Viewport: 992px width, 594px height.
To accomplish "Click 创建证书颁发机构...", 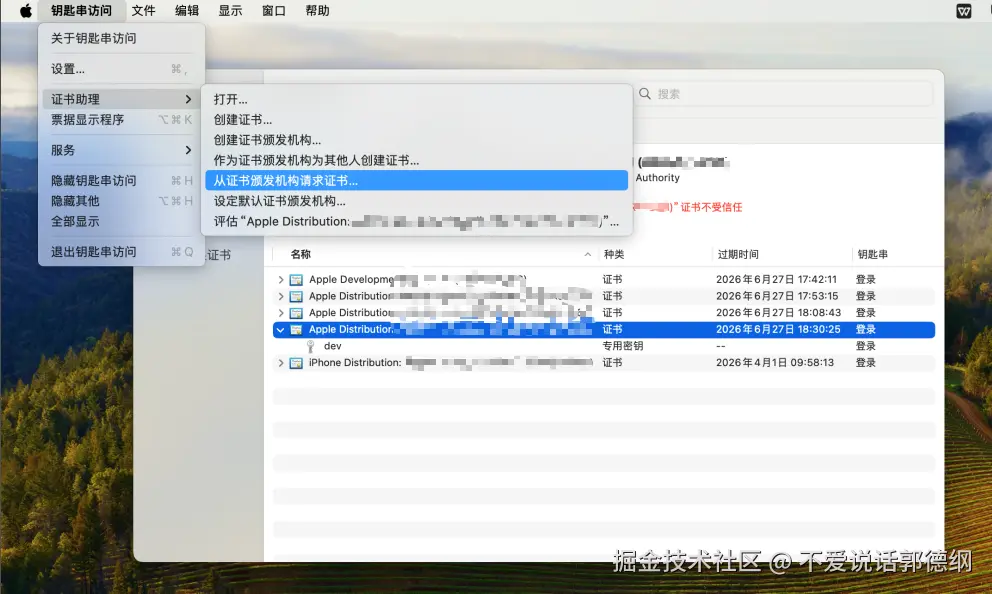I will click(416, 140).
